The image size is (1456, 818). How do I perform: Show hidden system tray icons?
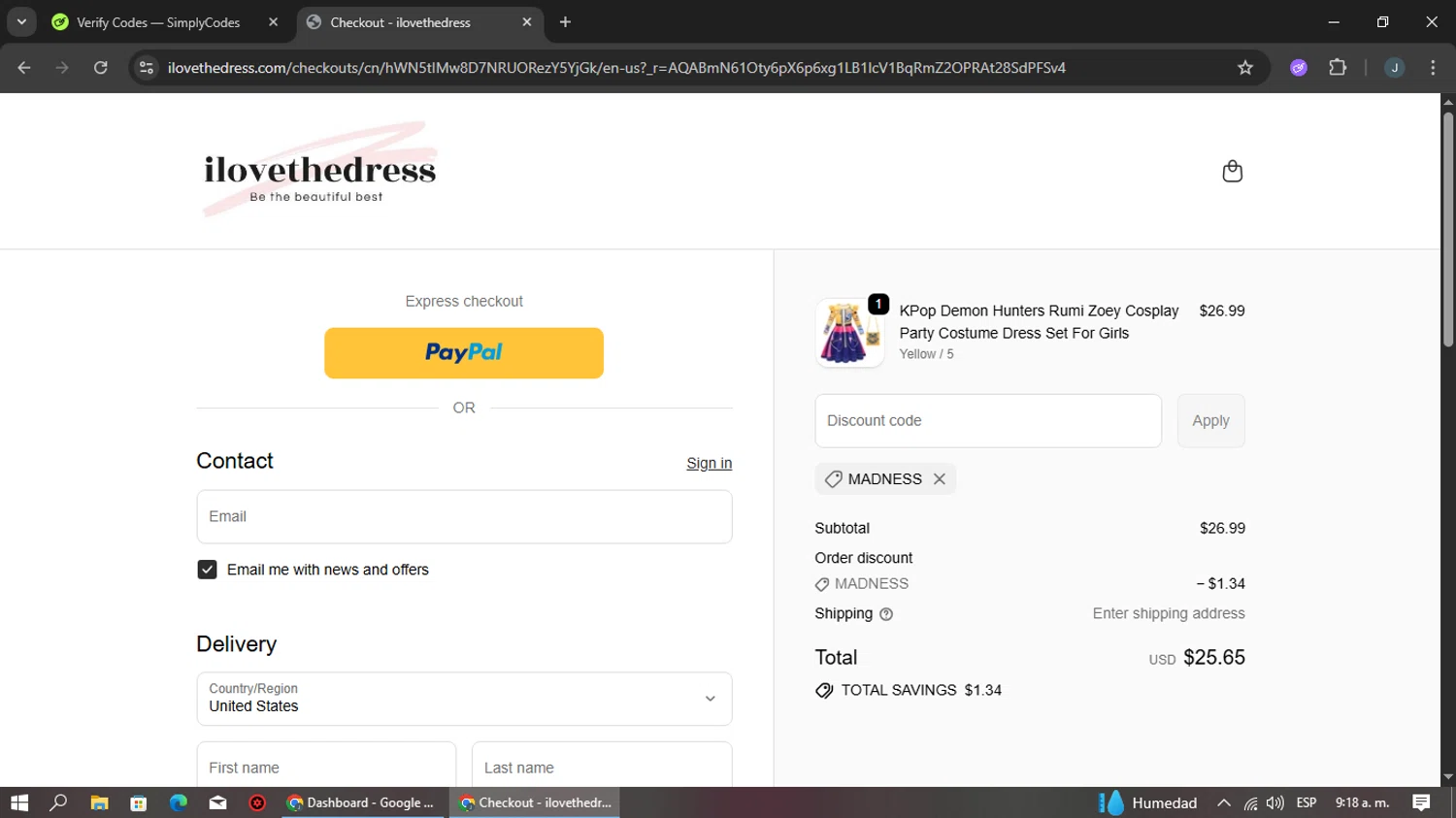1224,802
